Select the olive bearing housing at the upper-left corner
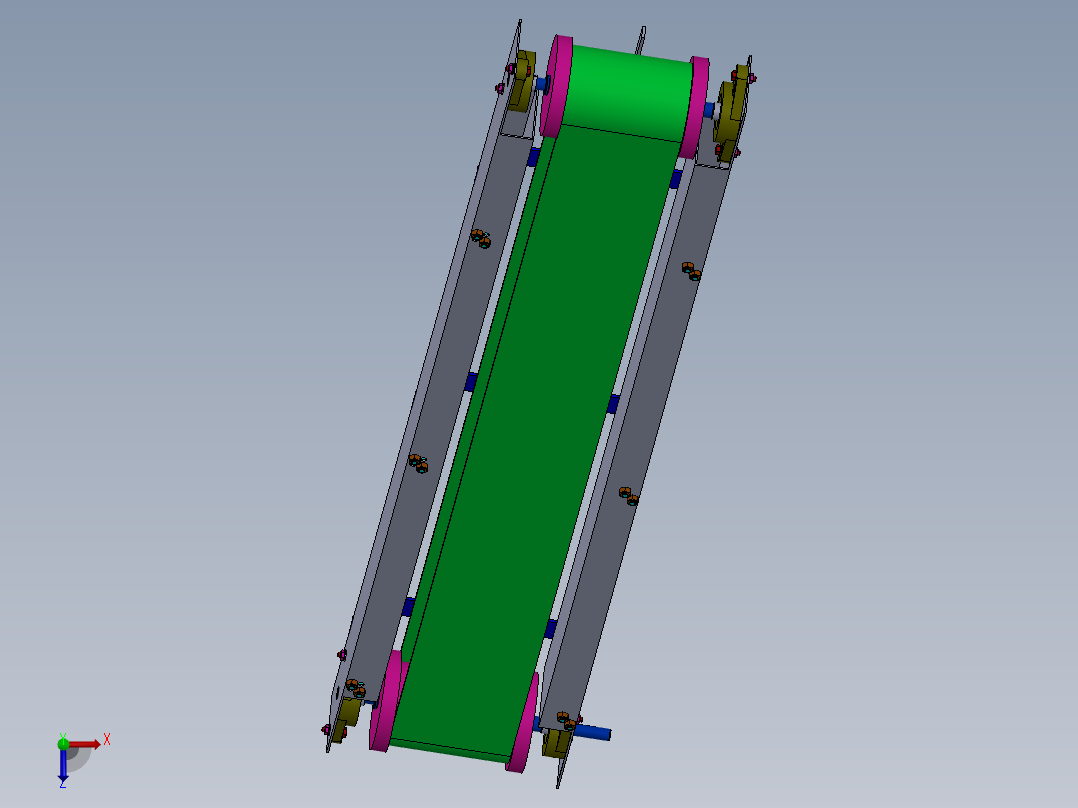Image resolution: width=1078 pixels, height=808 pixels. (522, 80)
